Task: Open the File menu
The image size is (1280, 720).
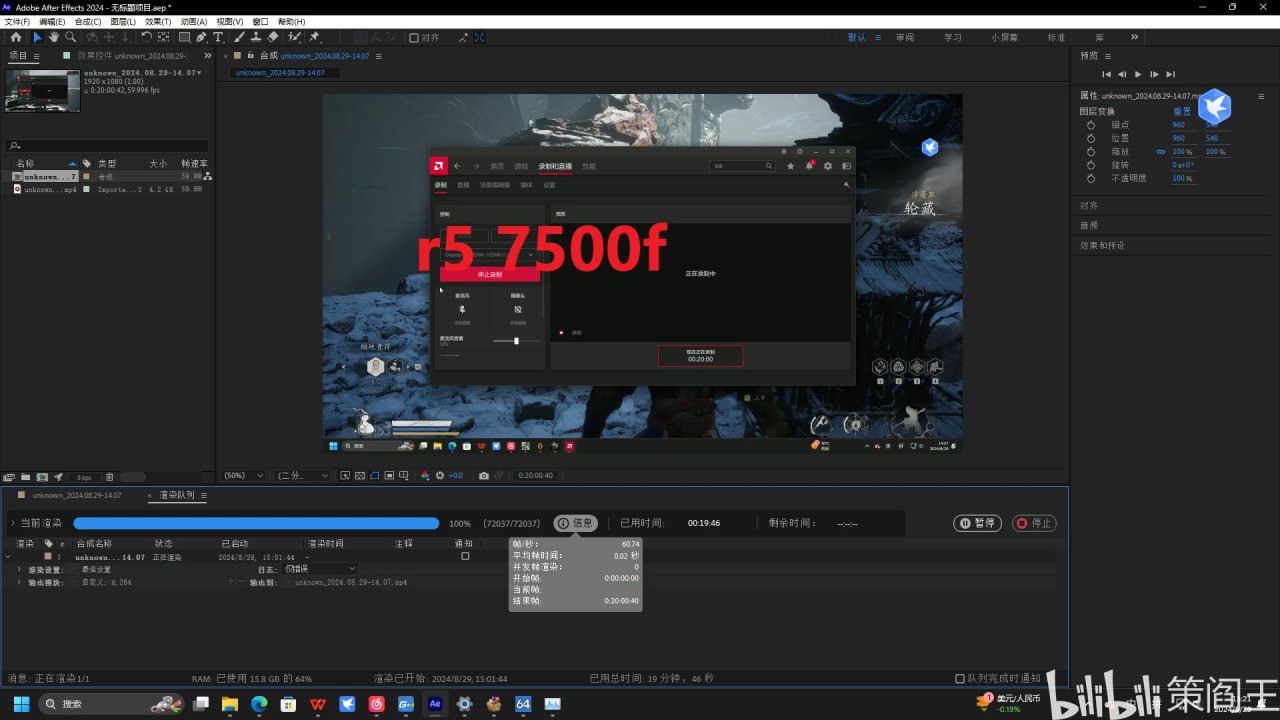Action: (17, 21)
